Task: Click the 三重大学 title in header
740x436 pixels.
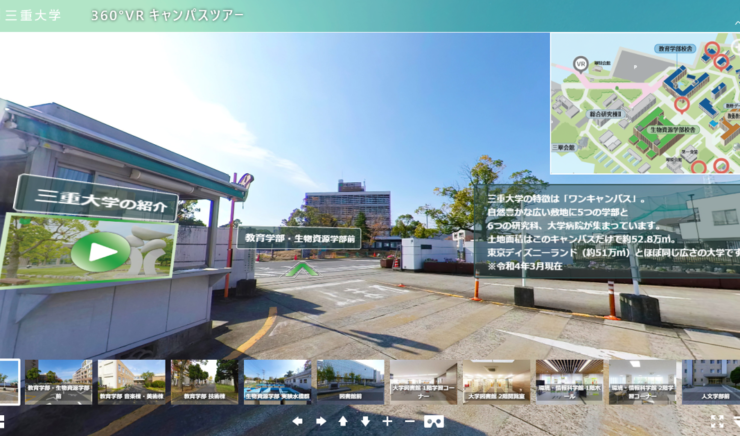Action: tap(33, 16)
